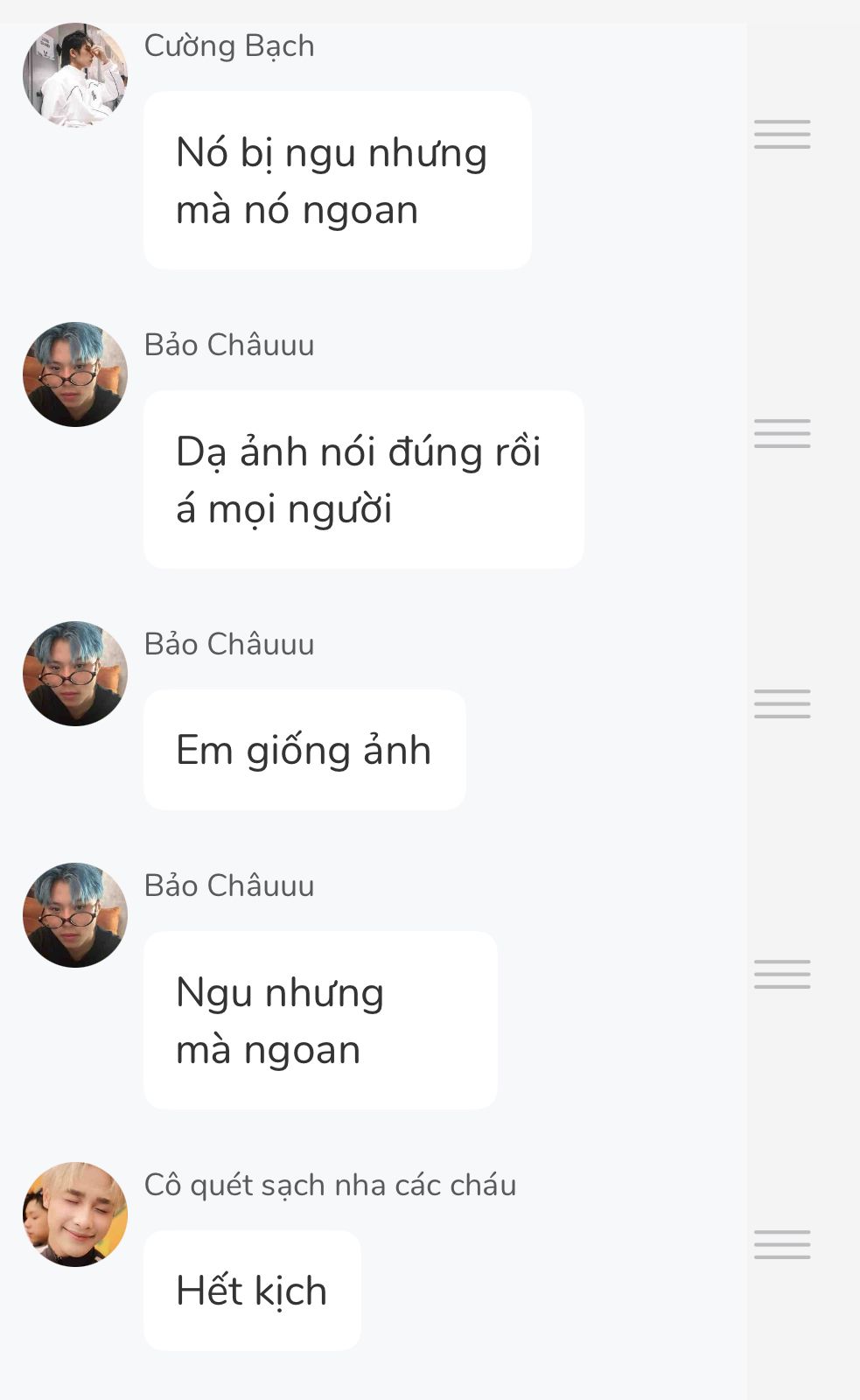Tap the handle icon beside Cường Bạch's message
This screenshot has height=1400, width=860.
pos(782,134)
